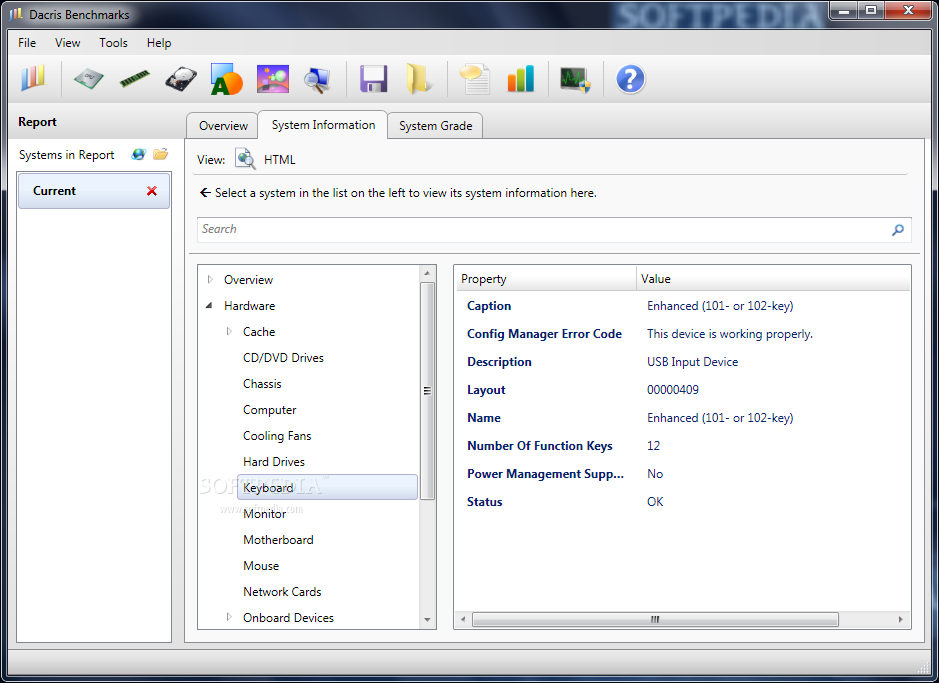Save report with floppy disk icon
939x683 pixels.
click(374, 78)
